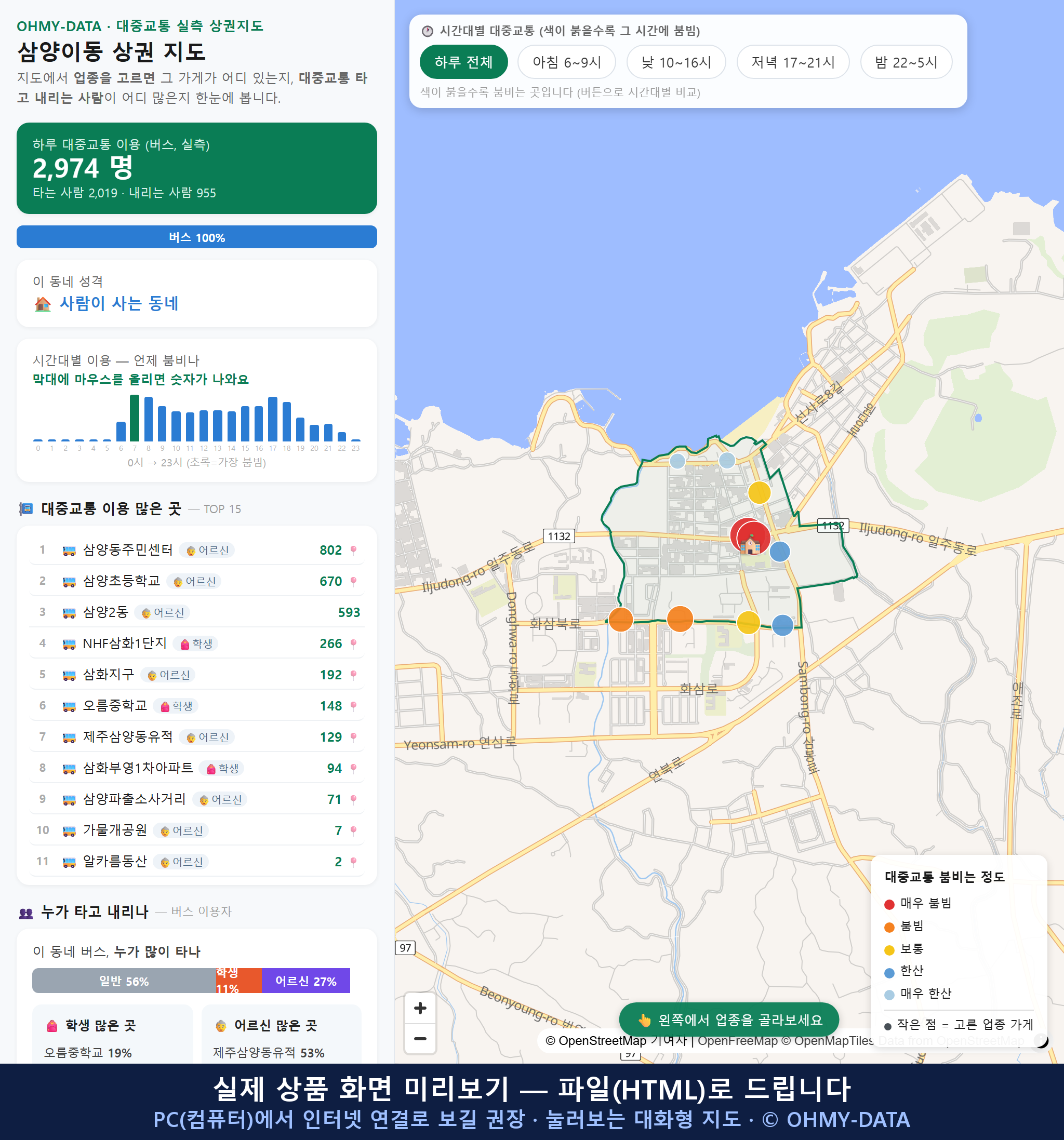This screenshot has width=1064, height=1140.
Task: Click the blue marker at 화삼북로 east end
Action: (x=783, y=625)
